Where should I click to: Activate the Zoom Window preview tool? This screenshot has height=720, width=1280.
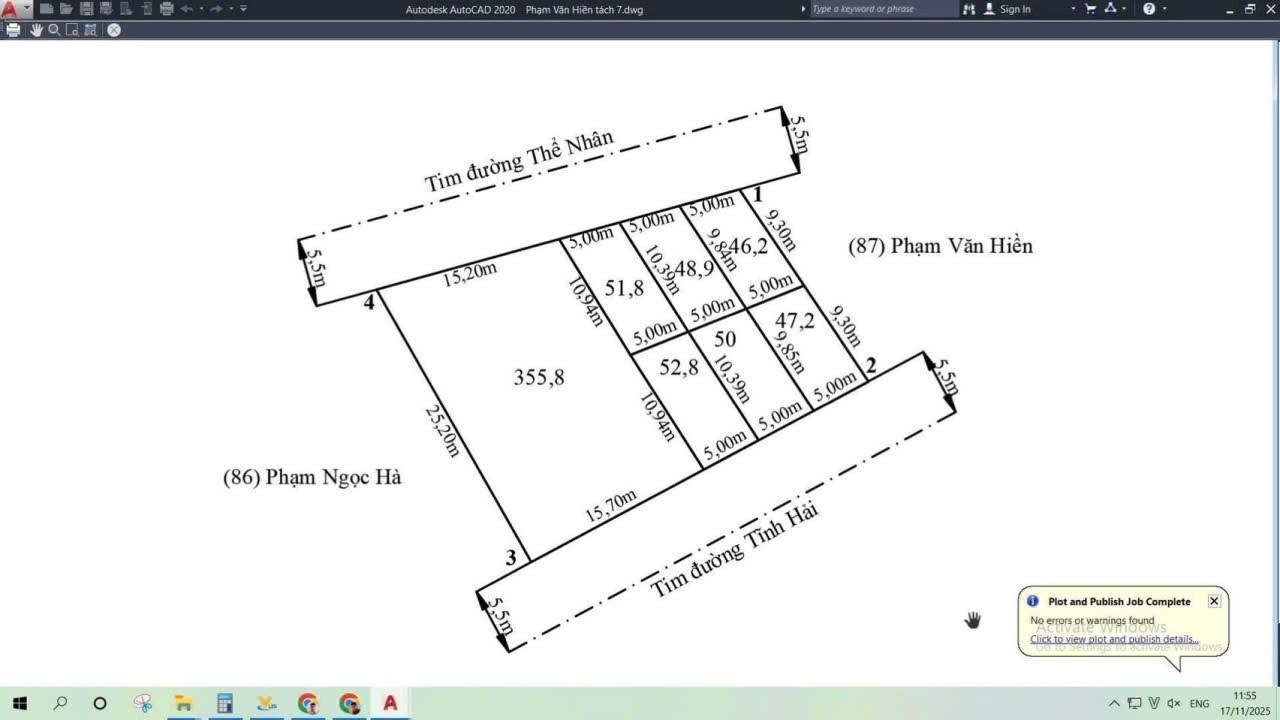71,30
